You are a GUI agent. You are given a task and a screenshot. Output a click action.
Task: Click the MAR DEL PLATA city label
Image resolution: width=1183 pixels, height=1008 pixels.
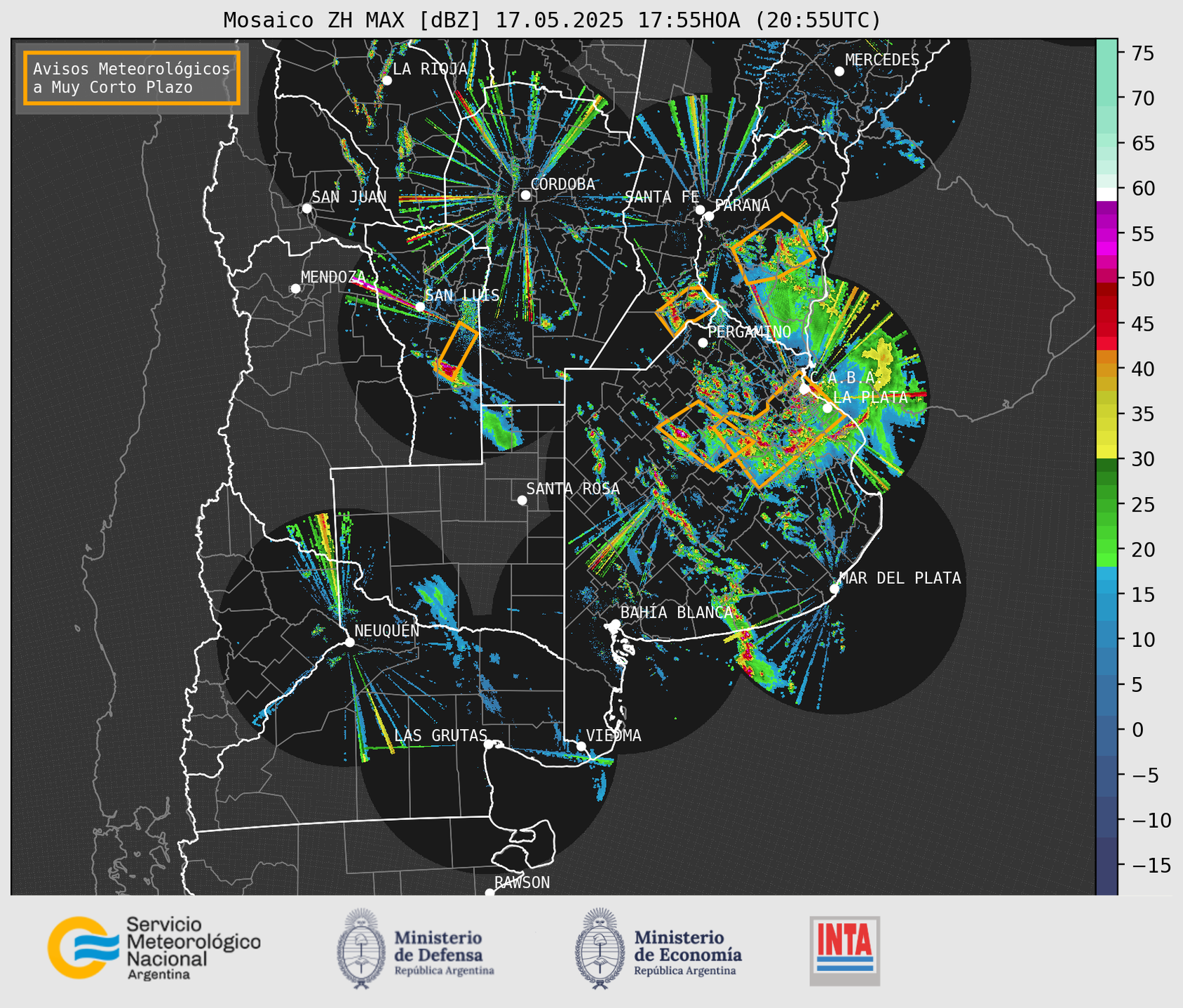(900, 578)
